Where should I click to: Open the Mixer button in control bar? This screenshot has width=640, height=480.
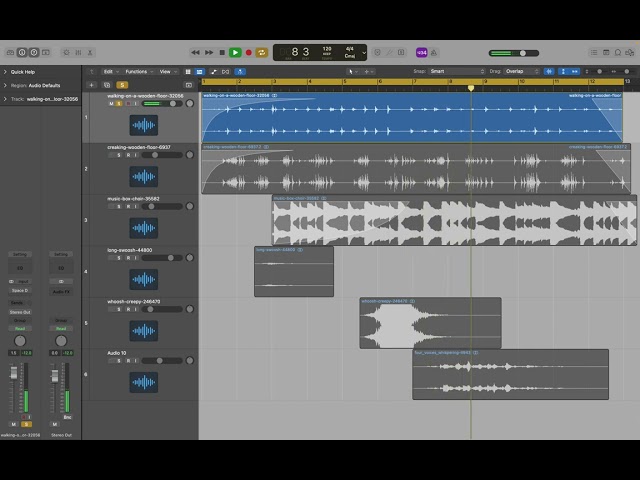click(78, 52)
